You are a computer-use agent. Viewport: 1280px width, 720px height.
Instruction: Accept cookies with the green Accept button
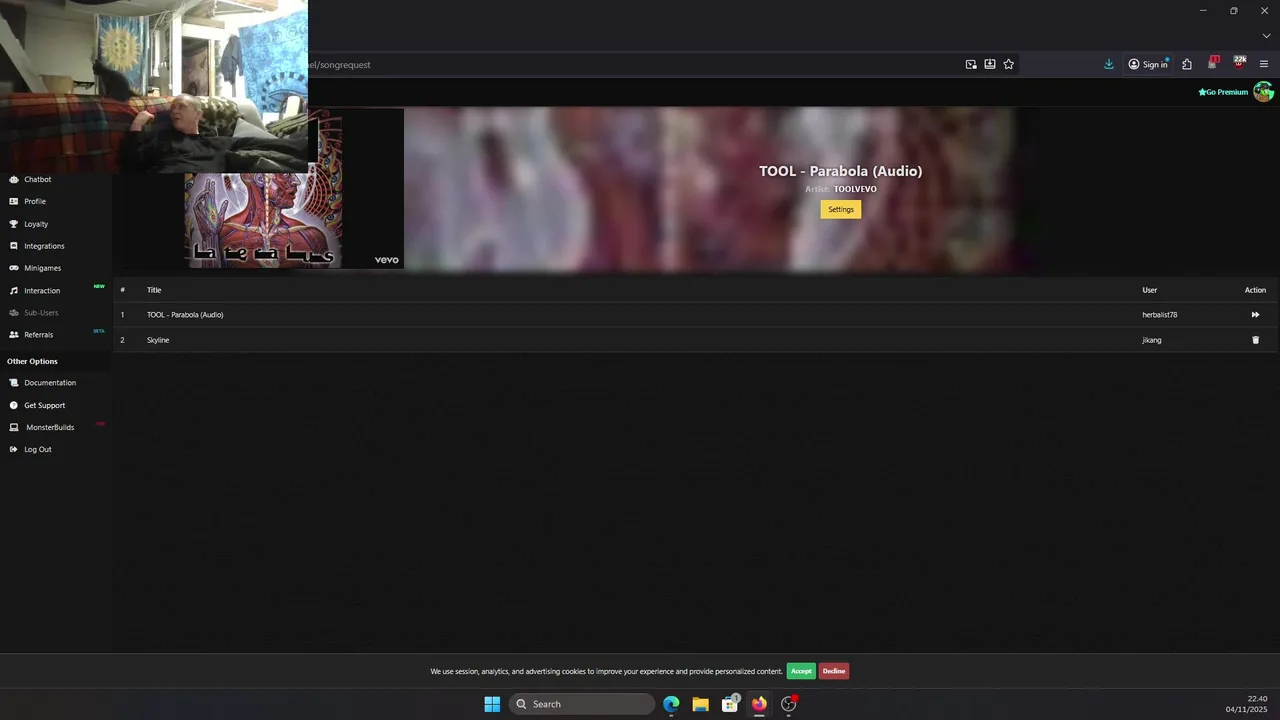click(x=801, y=671)
